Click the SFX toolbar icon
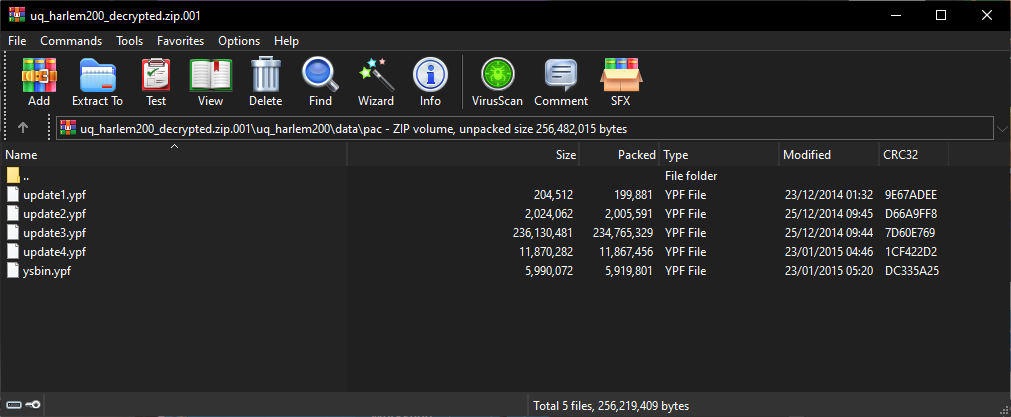The width and height of the screenshot is (1011, 417). 620,82
